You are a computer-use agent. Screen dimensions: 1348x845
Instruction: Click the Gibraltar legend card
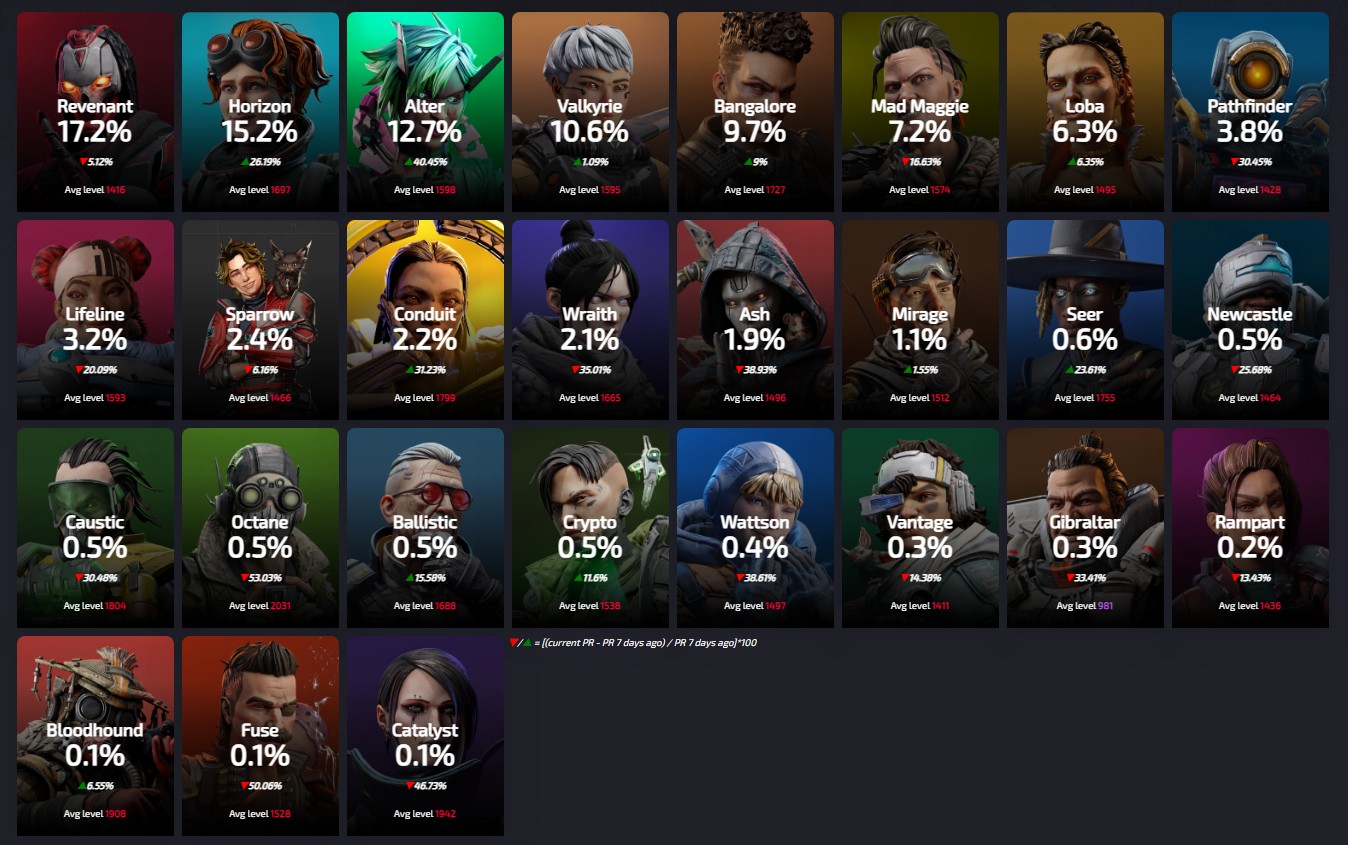[1085, 528]
